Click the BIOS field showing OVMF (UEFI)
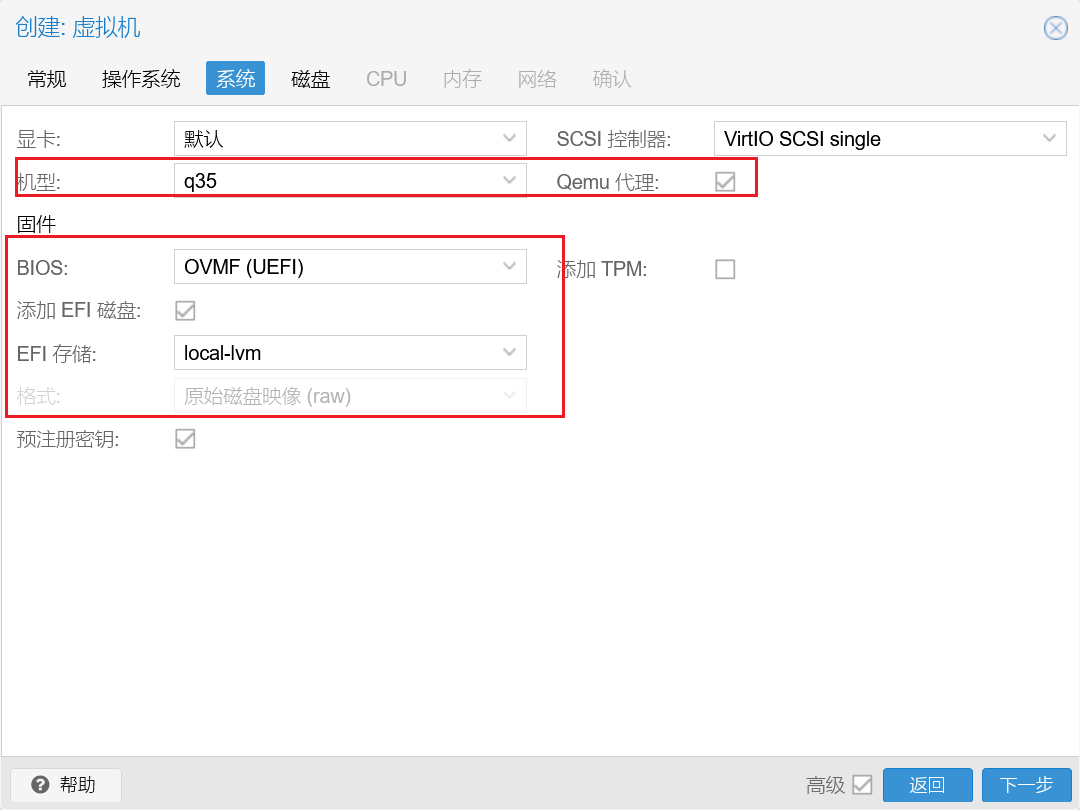Screen dimensions: 1080x810 pyautogui.click(x=350, y=267)
